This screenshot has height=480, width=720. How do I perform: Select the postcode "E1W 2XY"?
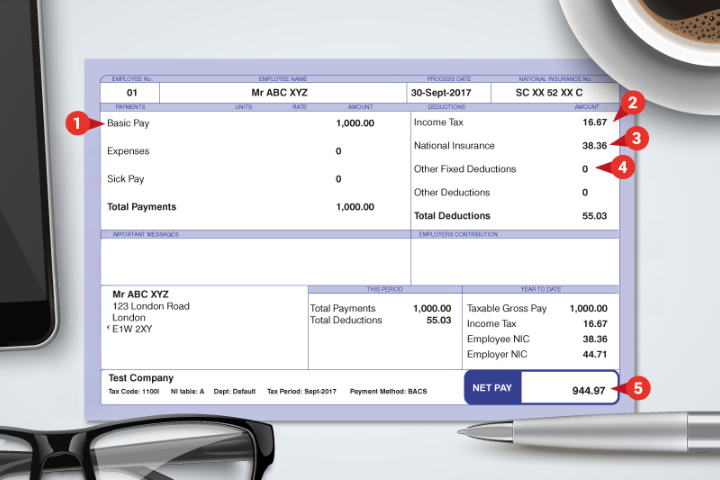point(132,329)
